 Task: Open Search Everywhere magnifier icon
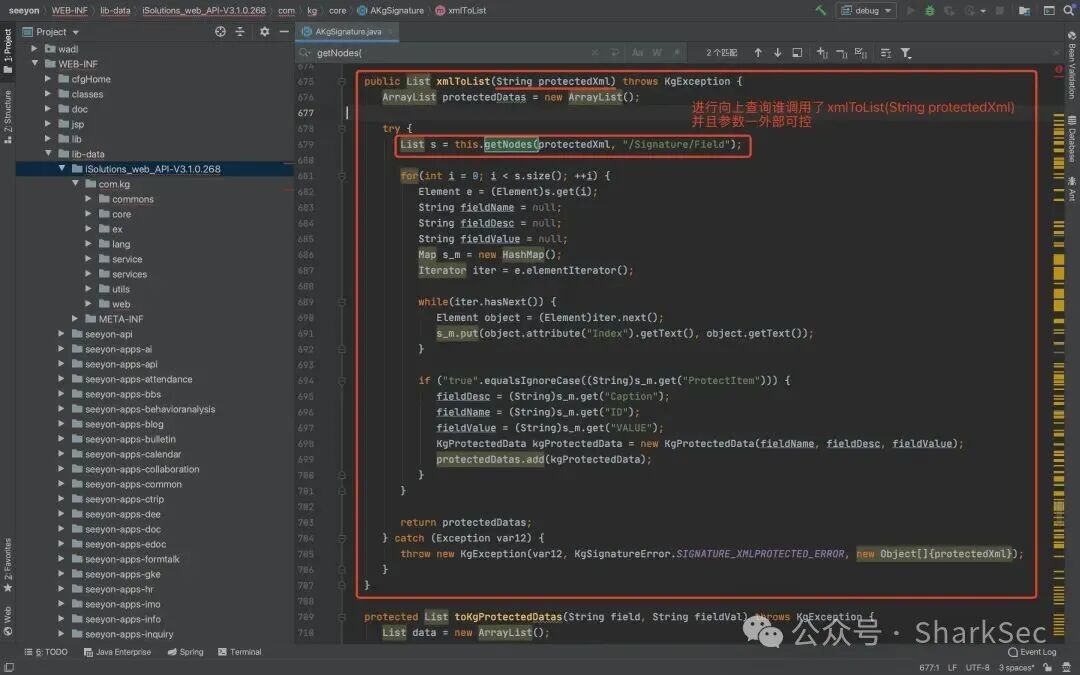pyautogui.click(x=1068, y=10)
